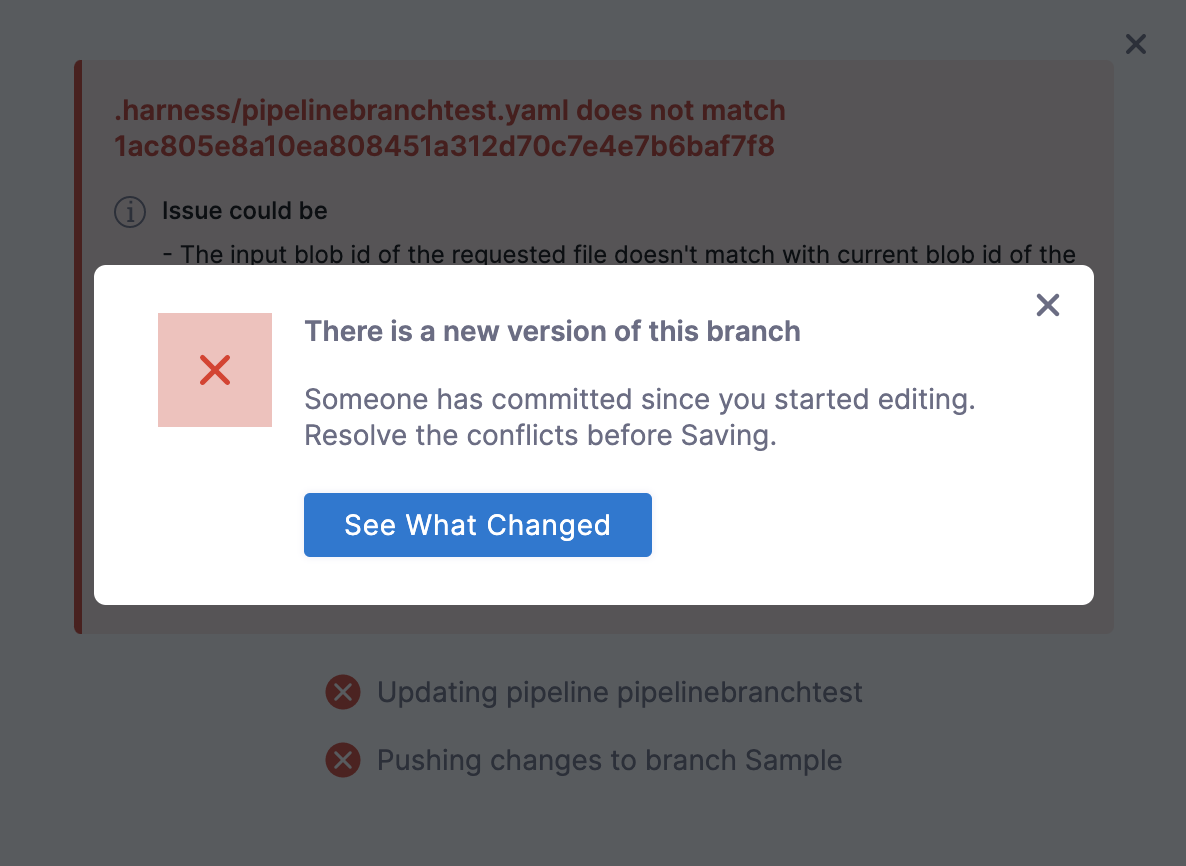Click the dialog title about new branch version
The width and height of the screenshot is (1186, 866).
click(x=552, y=332)
